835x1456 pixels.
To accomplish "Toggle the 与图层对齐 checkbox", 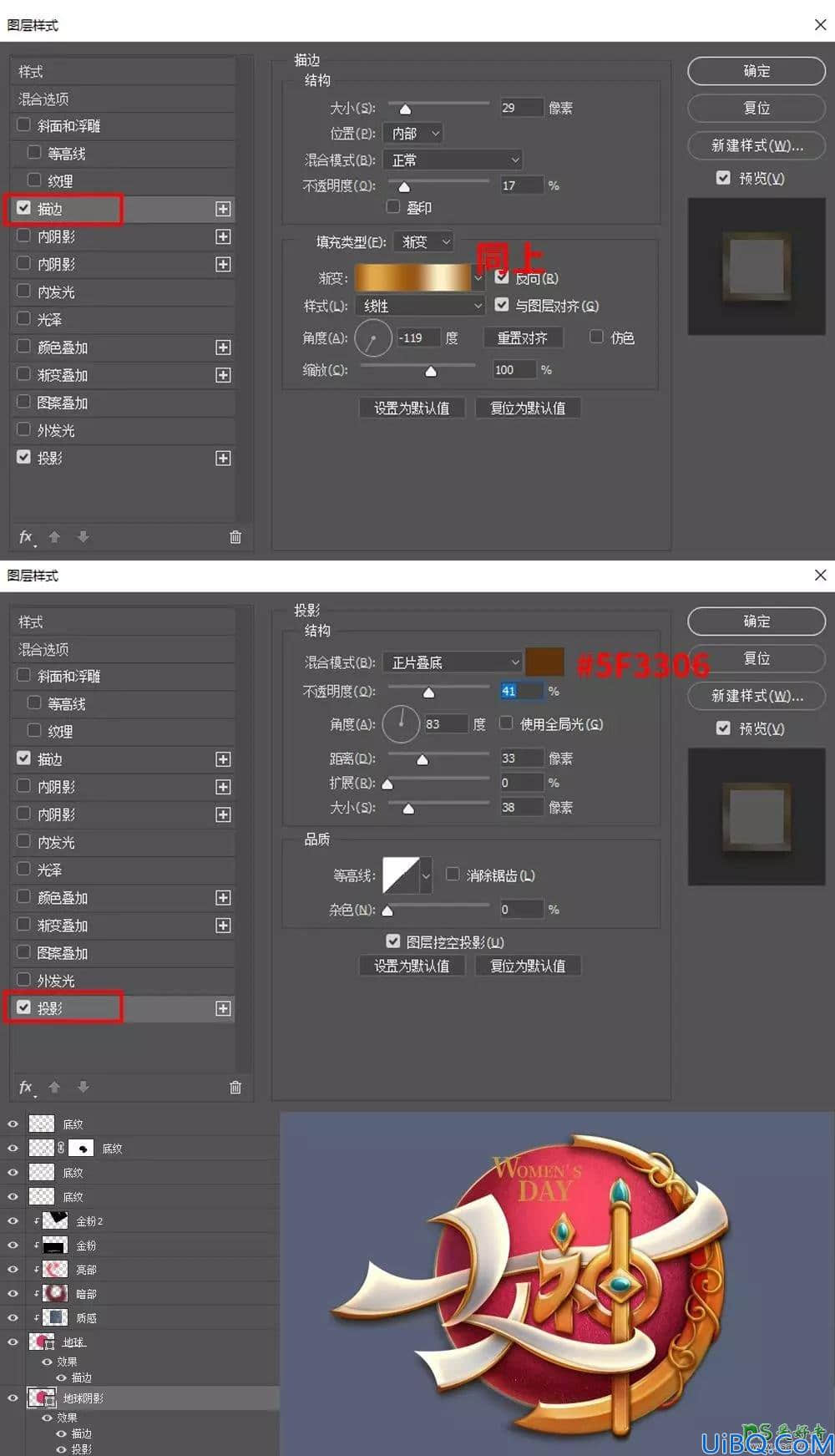I will click(x=502, y=305).
